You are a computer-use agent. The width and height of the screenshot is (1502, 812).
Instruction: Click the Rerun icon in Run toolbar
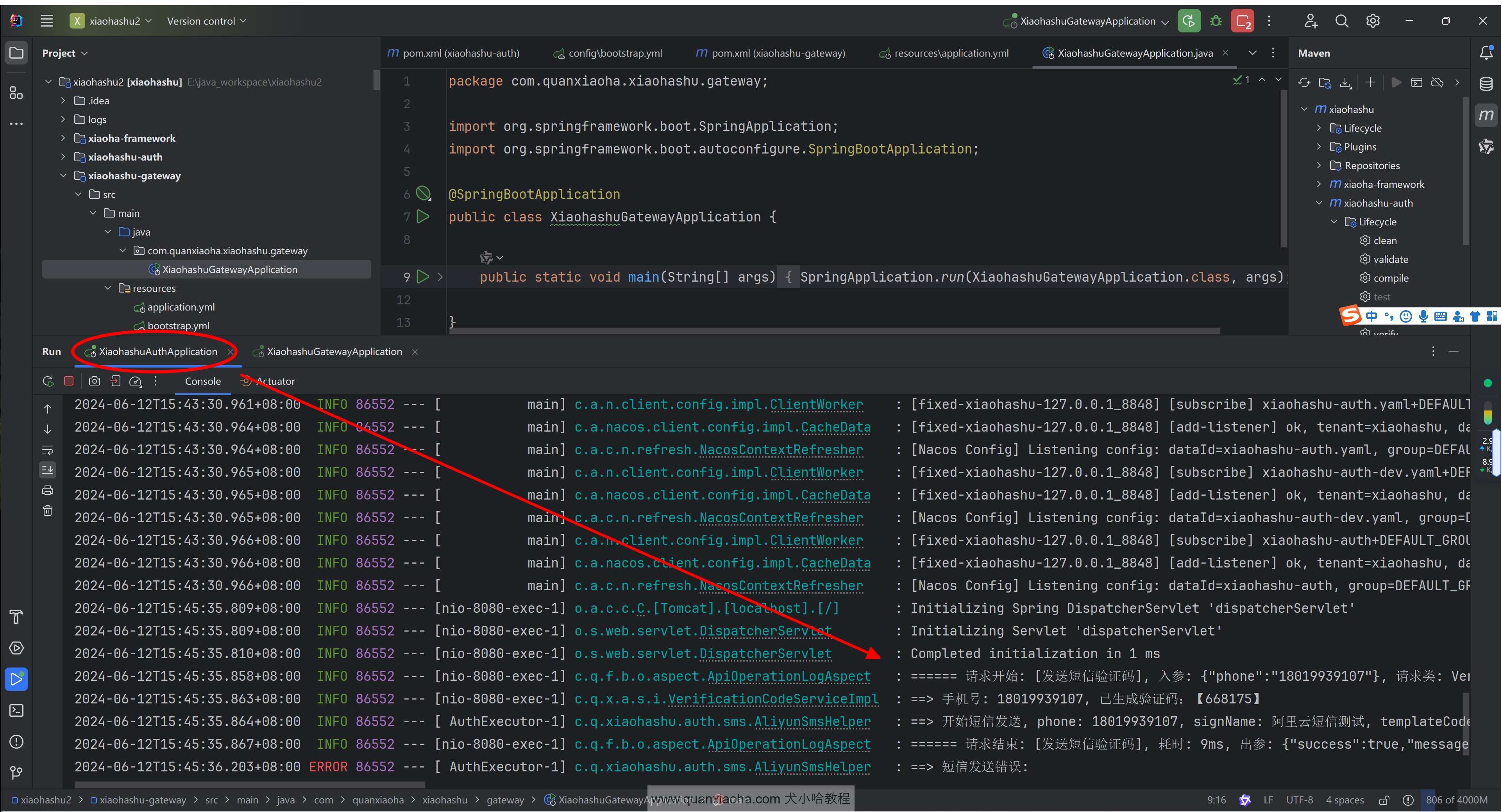tap(48, 381)
